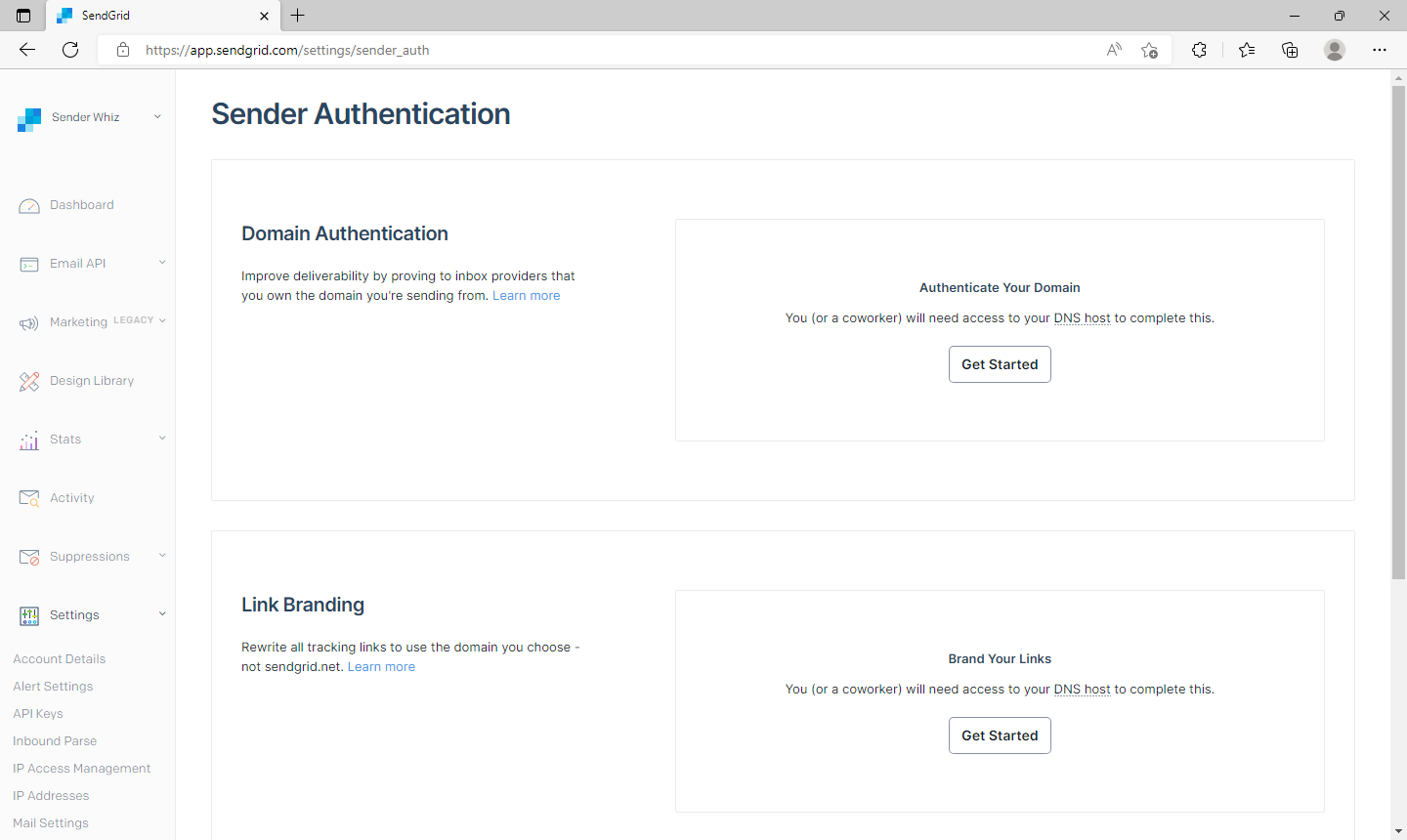Click the browser address bar URL
Viewport: 1407px width, 840px height.
tap(287, 50)
